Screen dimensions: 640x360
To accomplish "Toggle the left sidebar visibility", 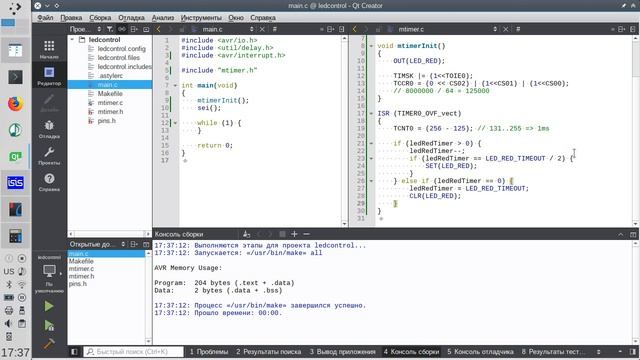I will 74,351.
